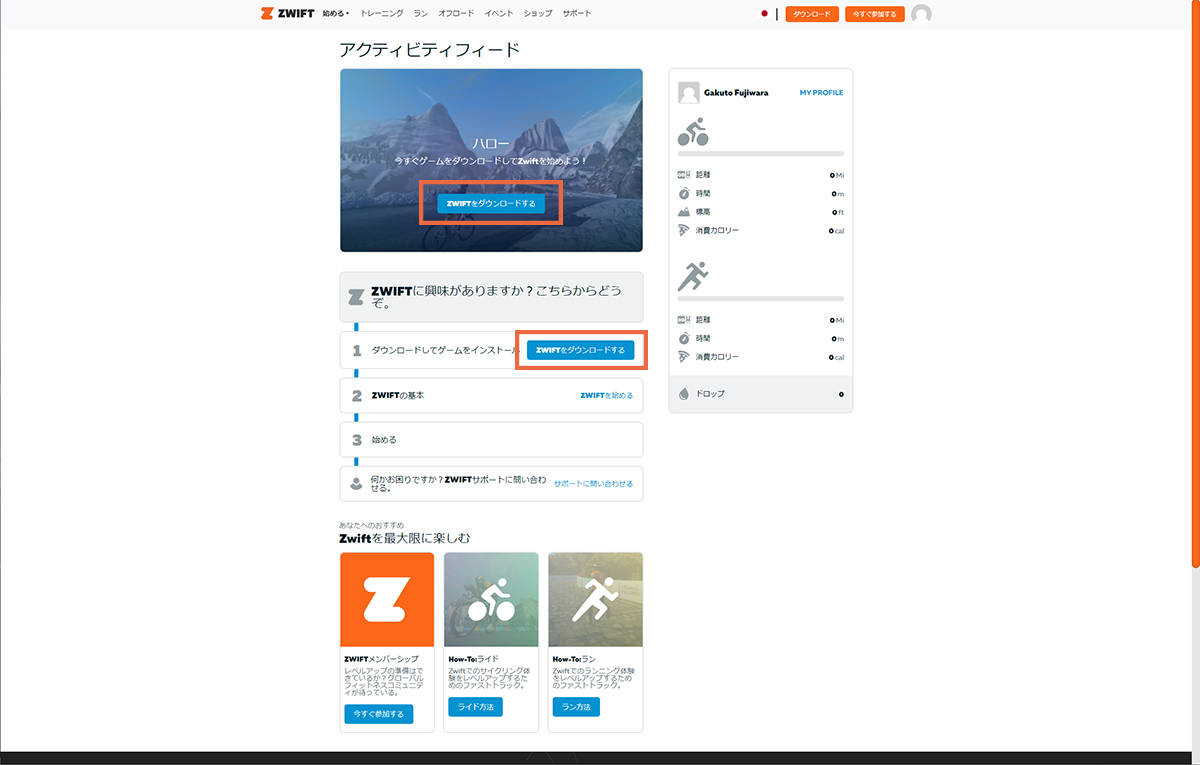
Task: Open the MY PROFILE link
Action: 821,93
